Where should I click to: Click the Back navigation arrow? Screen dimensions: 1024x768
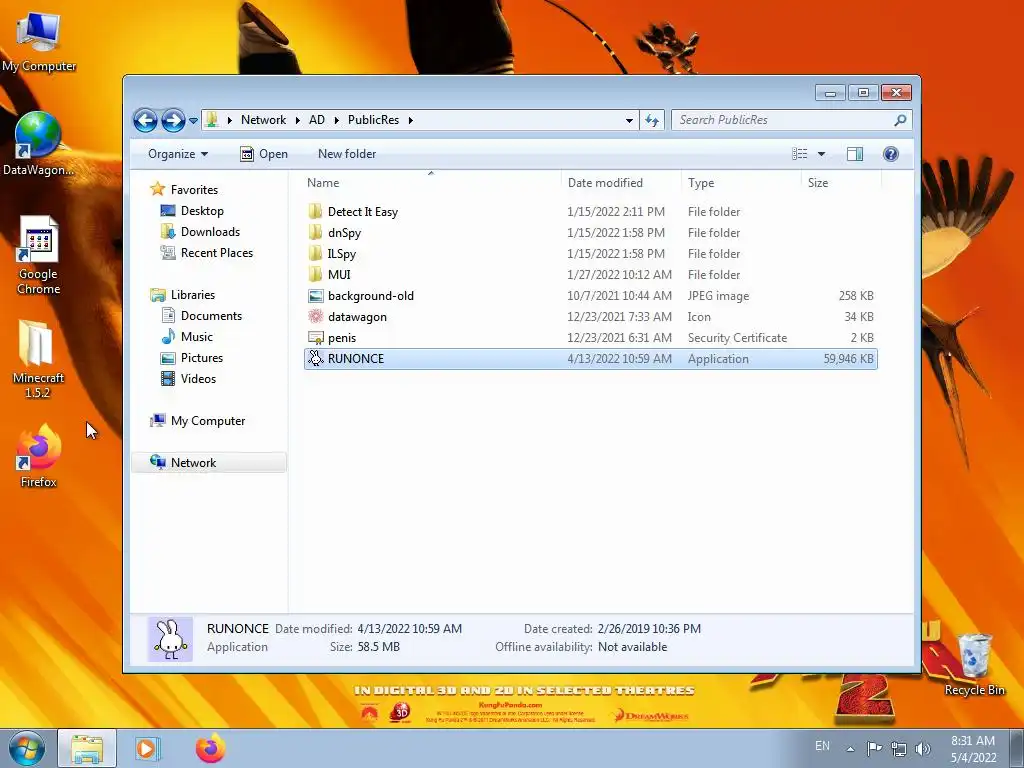tap(145, 120)
